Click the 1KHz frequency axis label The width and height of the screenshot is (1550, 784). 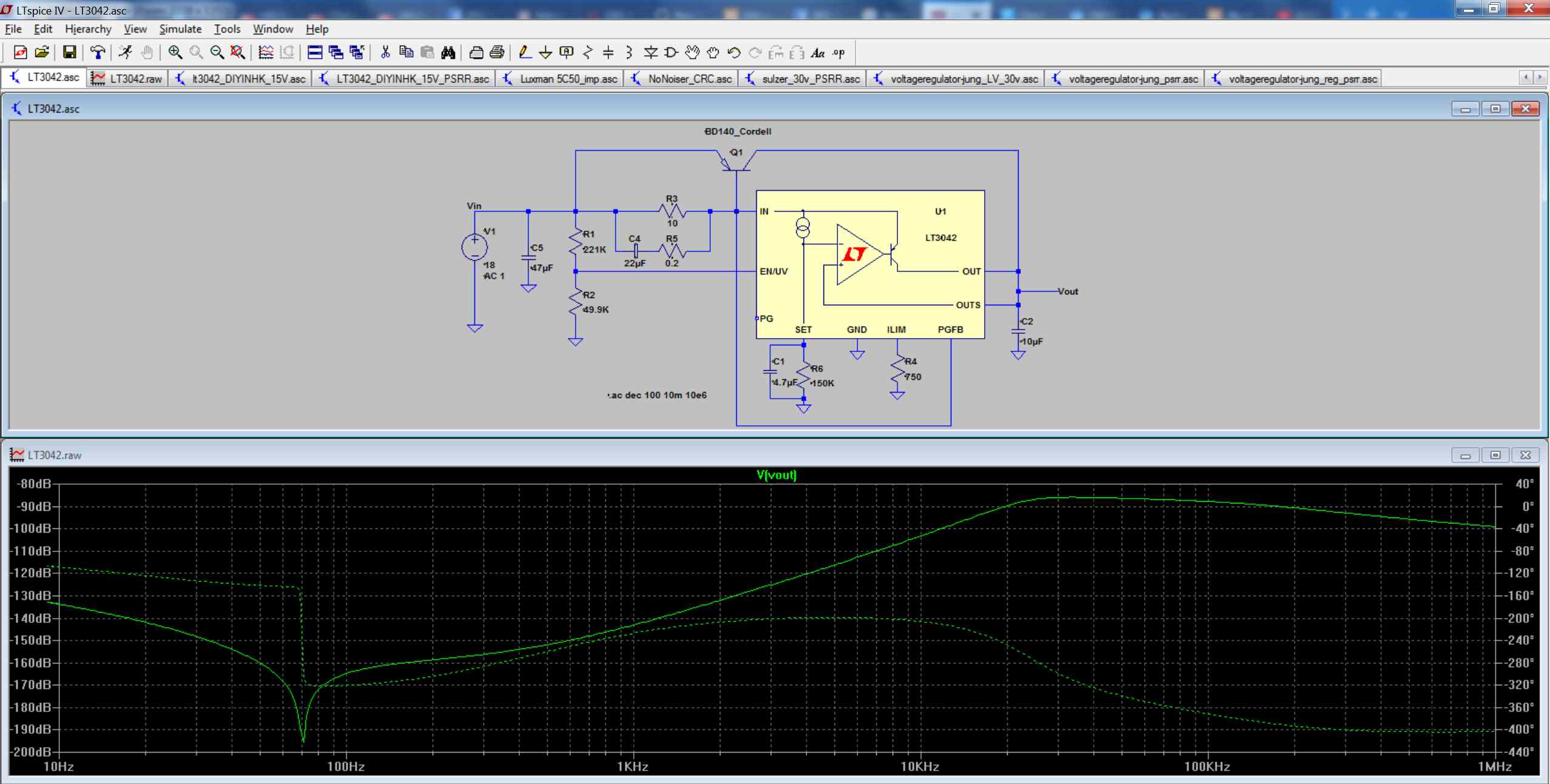click(x=633, y=766)
